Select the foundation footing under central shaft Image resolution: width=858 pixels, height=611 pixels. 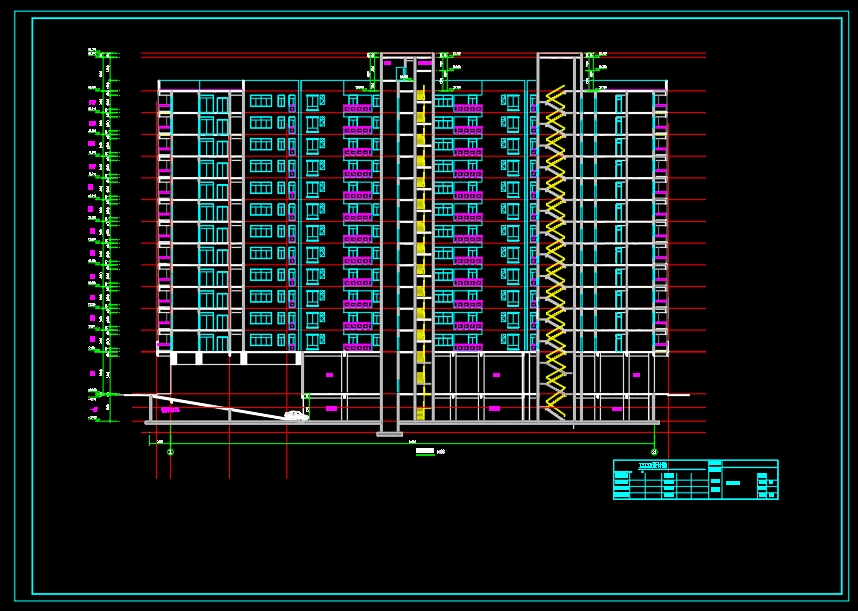tap(390, 434)
